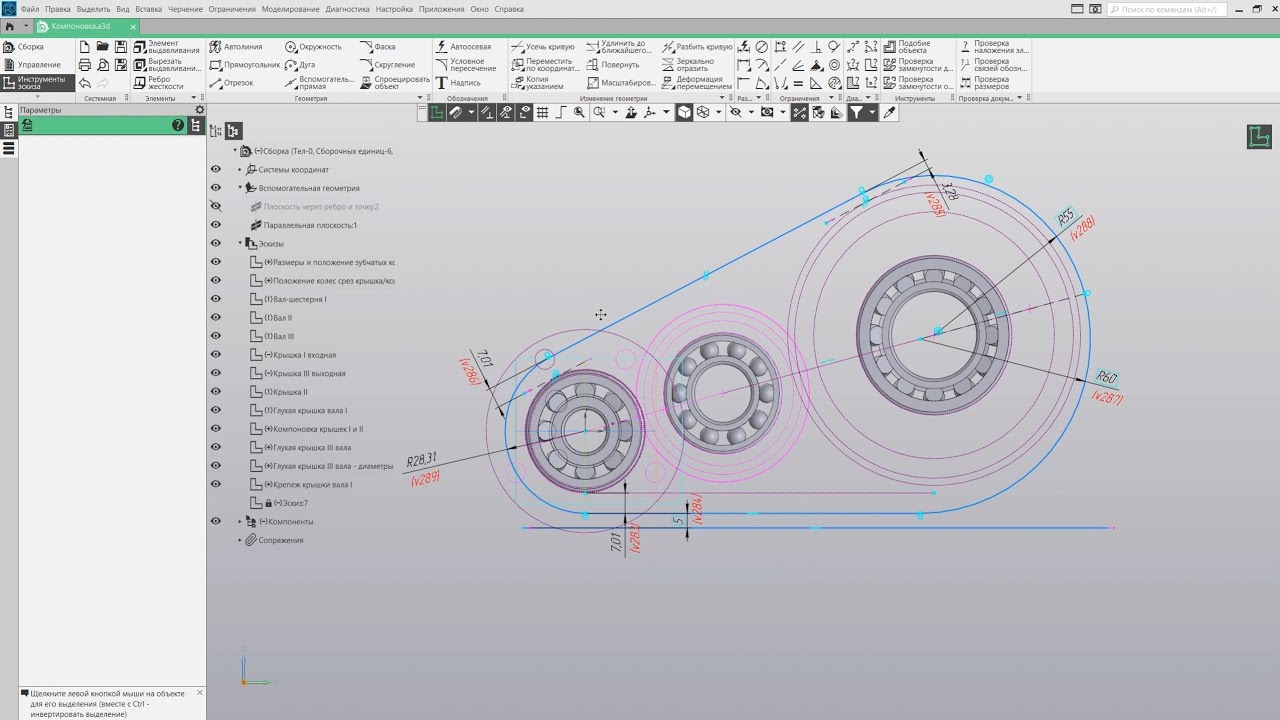Select the Фаска chamfer tool
The image size is (1280, 720).
pyautogui.click(x=377, y=47)
